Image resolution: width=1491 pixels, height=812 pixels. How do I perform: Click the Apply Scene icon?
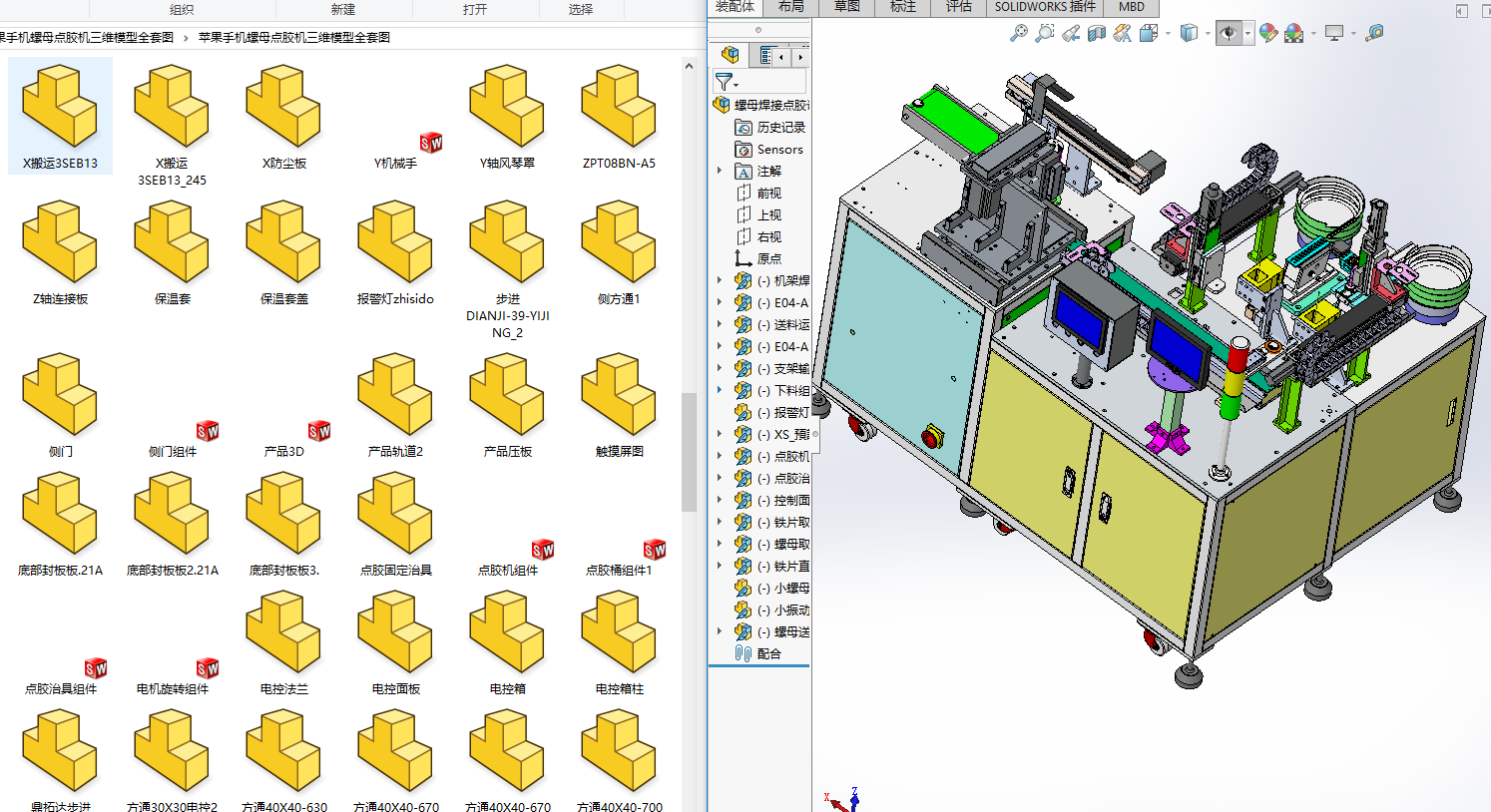coord(1294,33)
